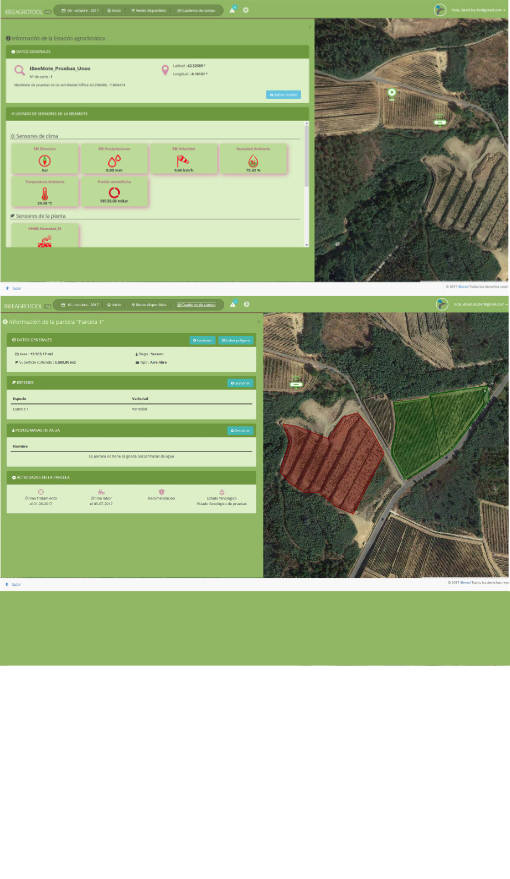Click the pink location pin icon near Latitud
510x879 pixels.
[165, 70]
